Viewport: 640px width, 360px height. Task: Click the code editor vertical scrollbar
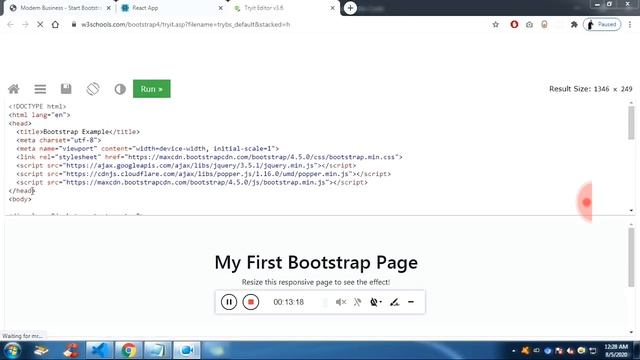(x=631, y=122)
